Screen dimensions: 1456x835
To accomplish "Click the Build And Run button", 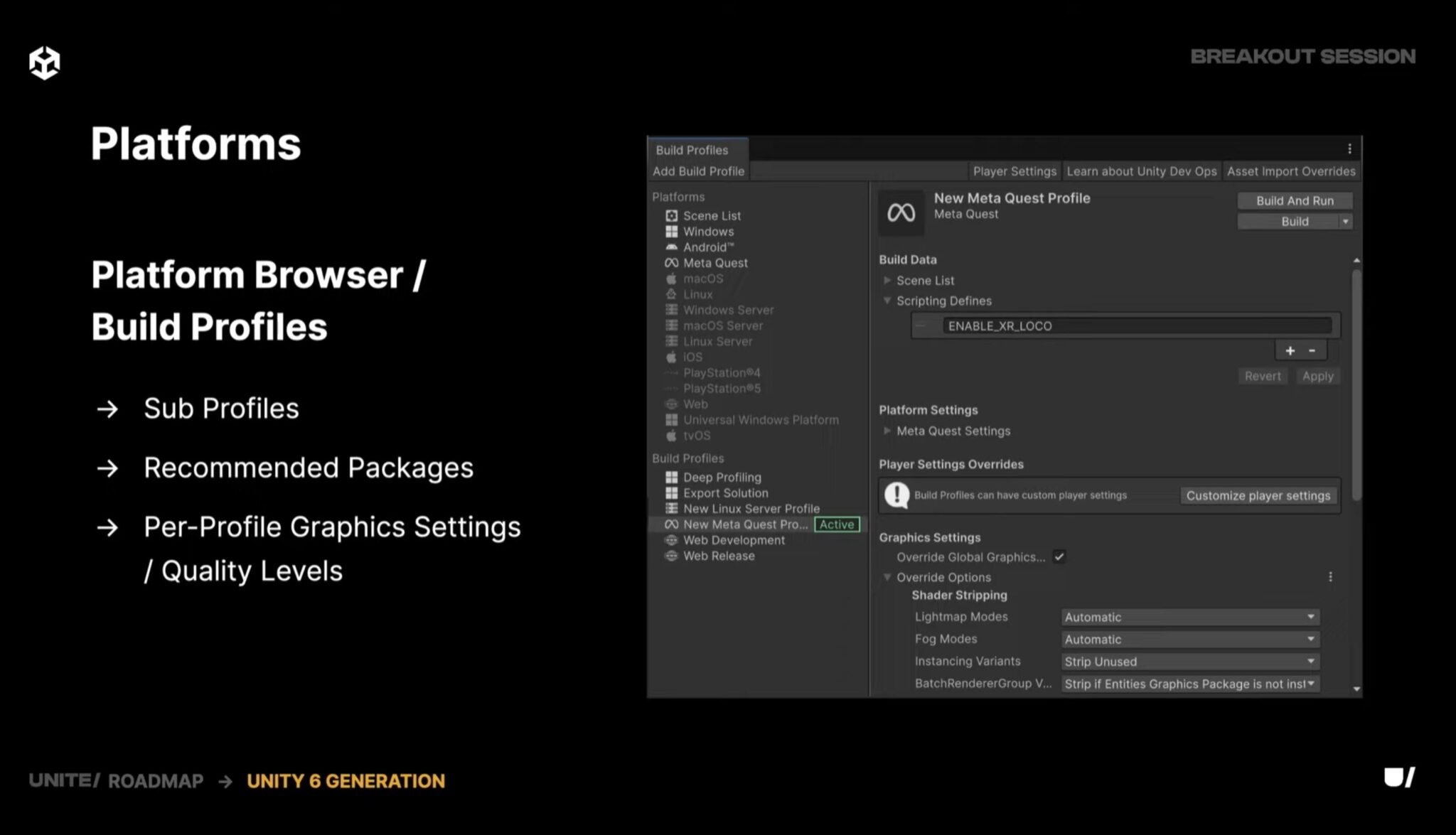I will pyautogui.click(x=1295, y=200).
